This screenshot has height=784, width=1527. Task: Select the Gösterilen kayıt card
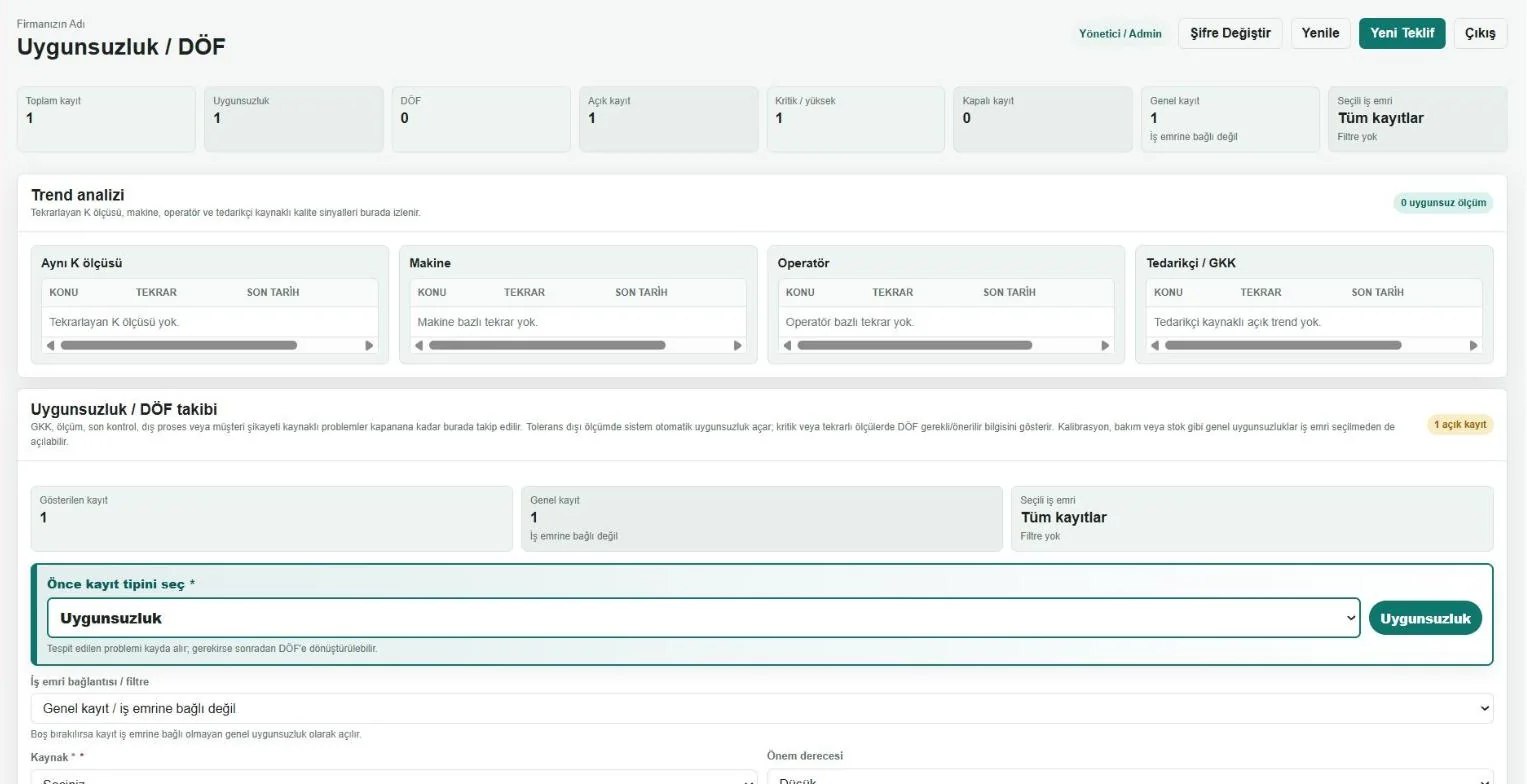(272, 518)
